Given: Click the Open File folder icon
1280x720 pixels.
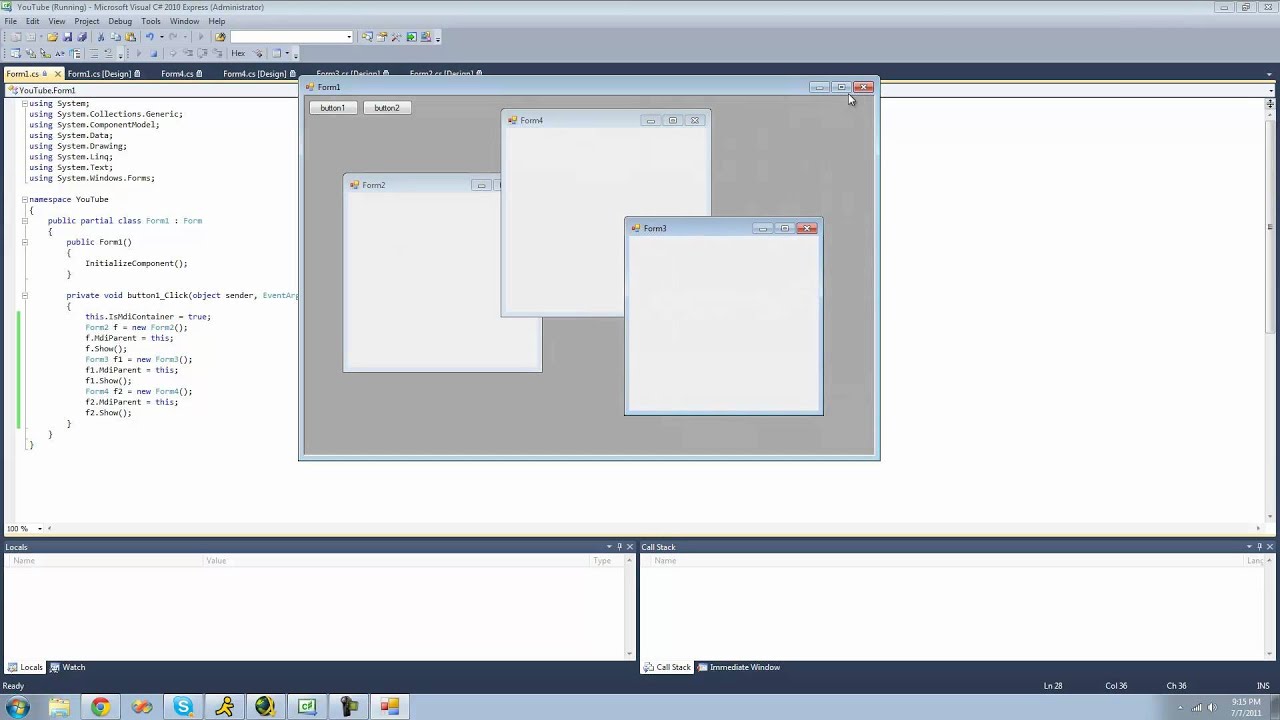Looking at the screenshot, I should 52,37.
